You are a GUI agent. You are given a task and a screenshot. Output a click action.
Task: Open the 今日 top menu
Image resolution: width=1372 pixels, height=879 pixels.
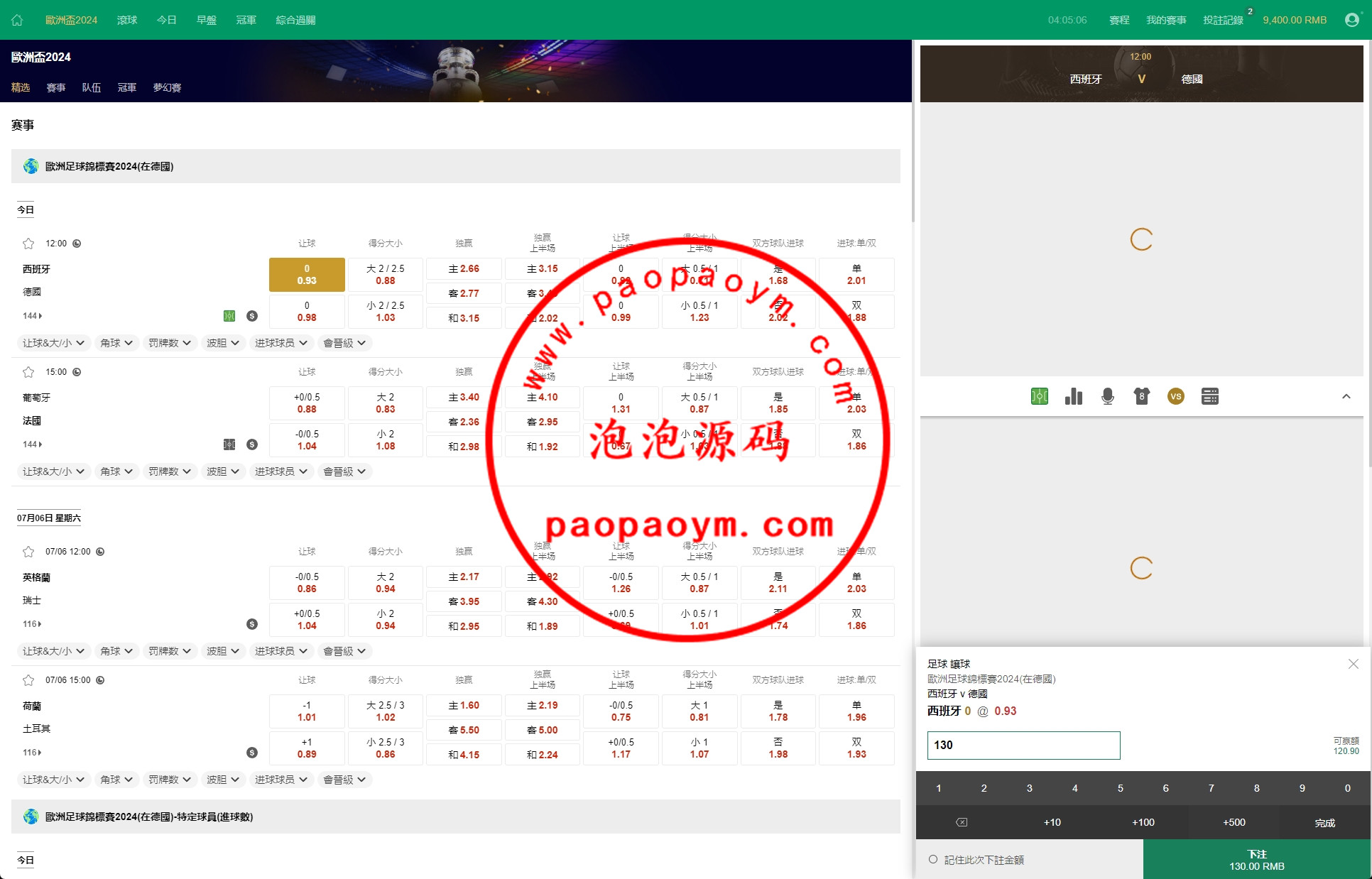(167, 20)
